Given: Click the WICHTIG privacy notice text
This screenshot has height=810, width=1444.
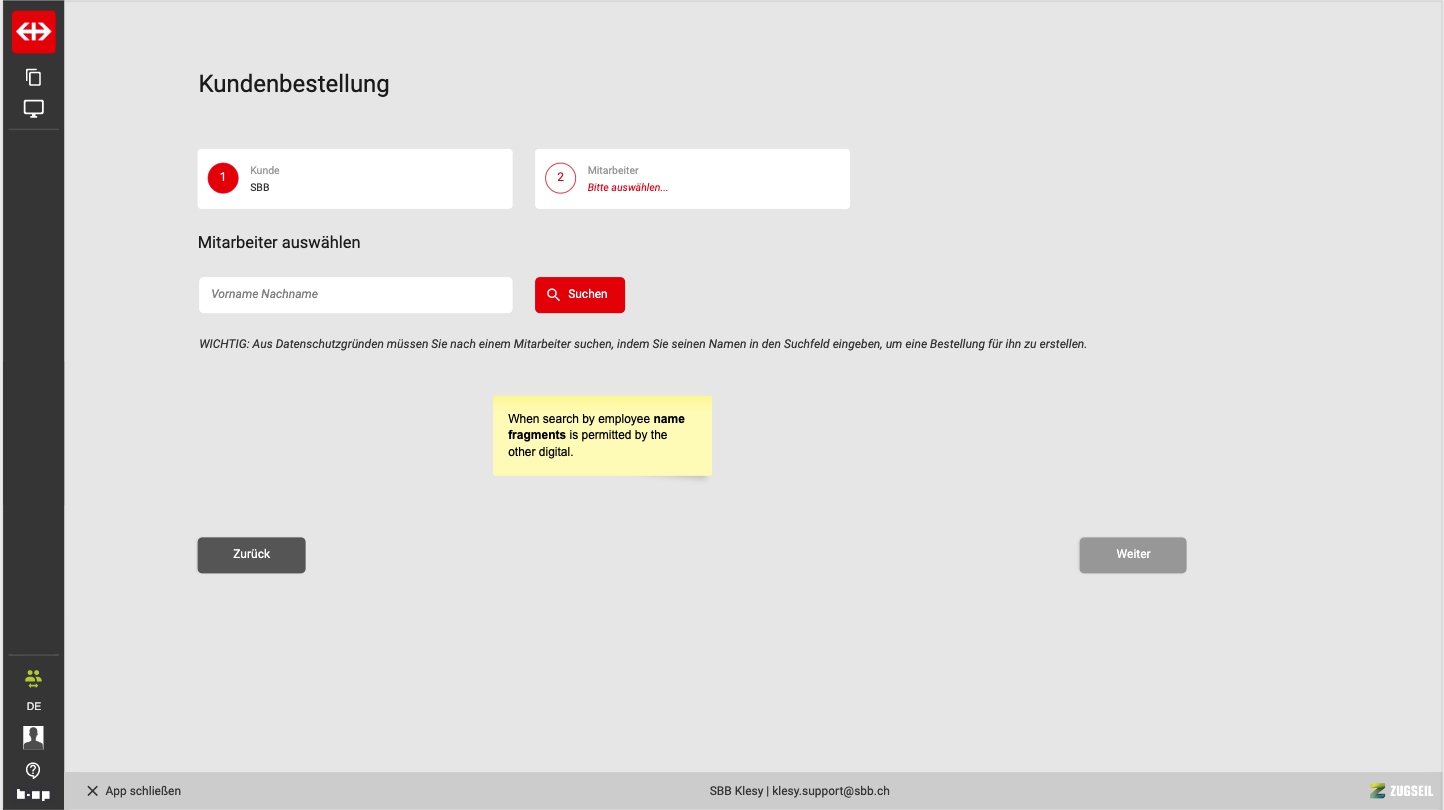Looking at the screenshot, I should click(x=642, y=344).
